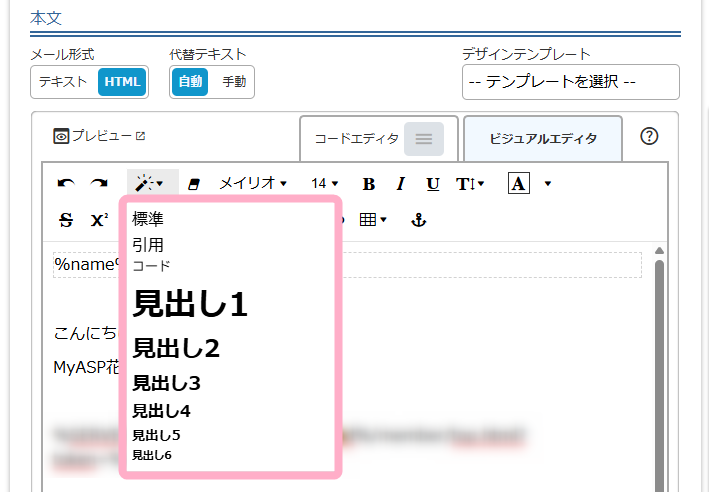
Task: Select 引用 style in the list
Action: click(x=148, y=244)
